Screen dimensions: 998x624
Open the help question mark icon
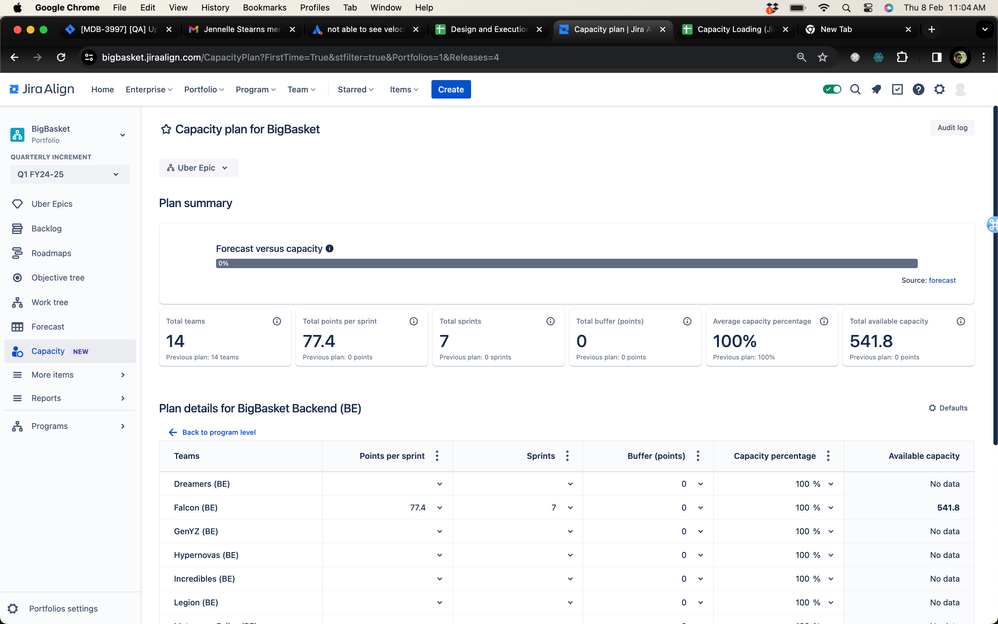918,89
